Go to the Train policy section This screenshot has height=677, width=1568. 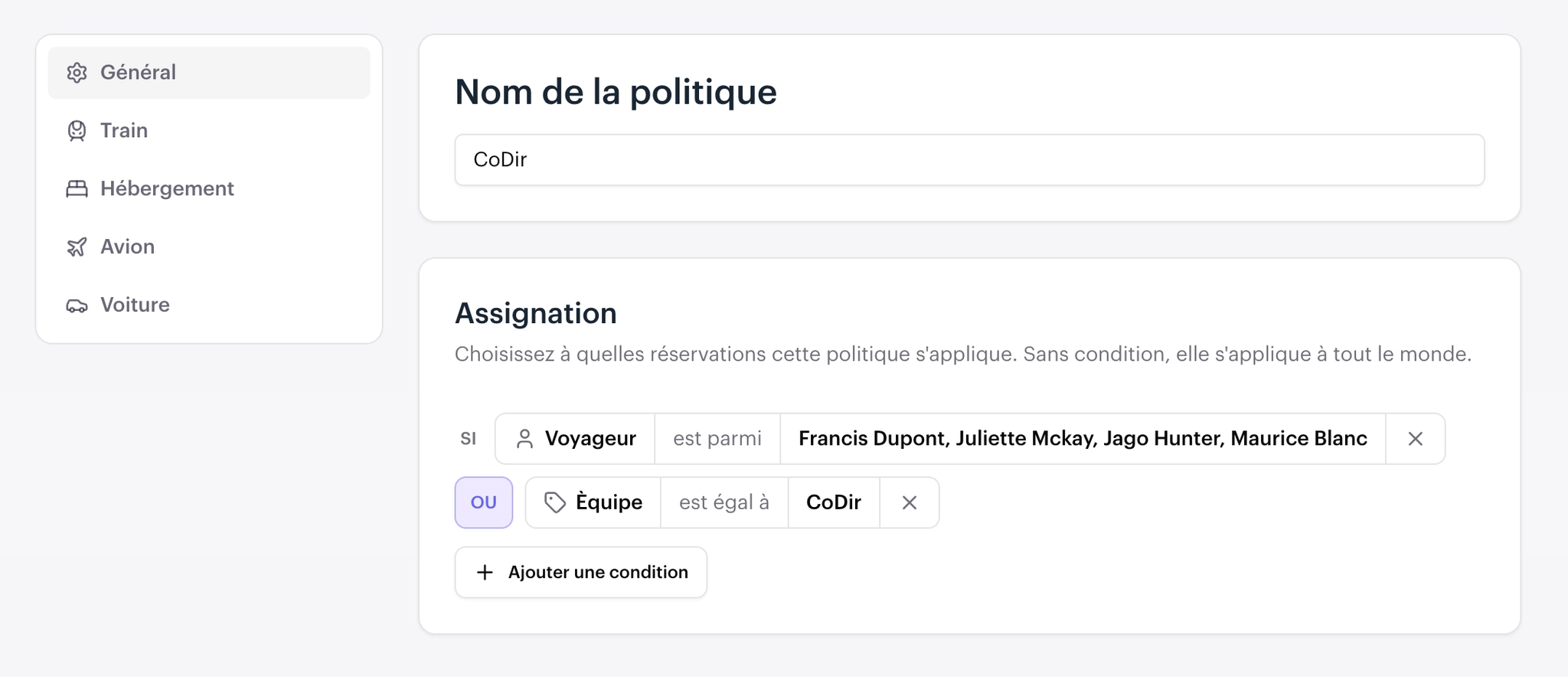[208, 131]
